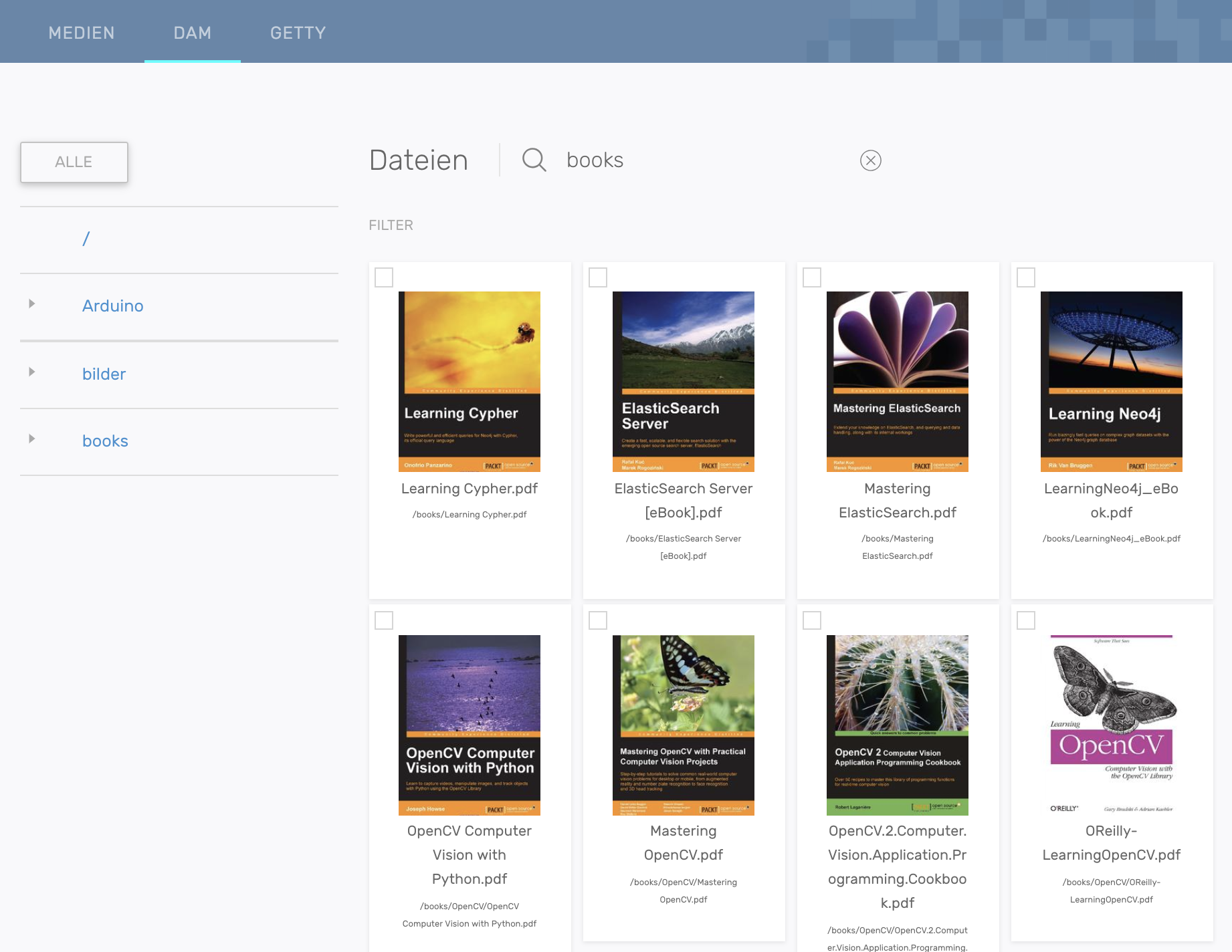1232x952 pixels.
Task: Clear the search with the X icon
Action: click(870, 160)
